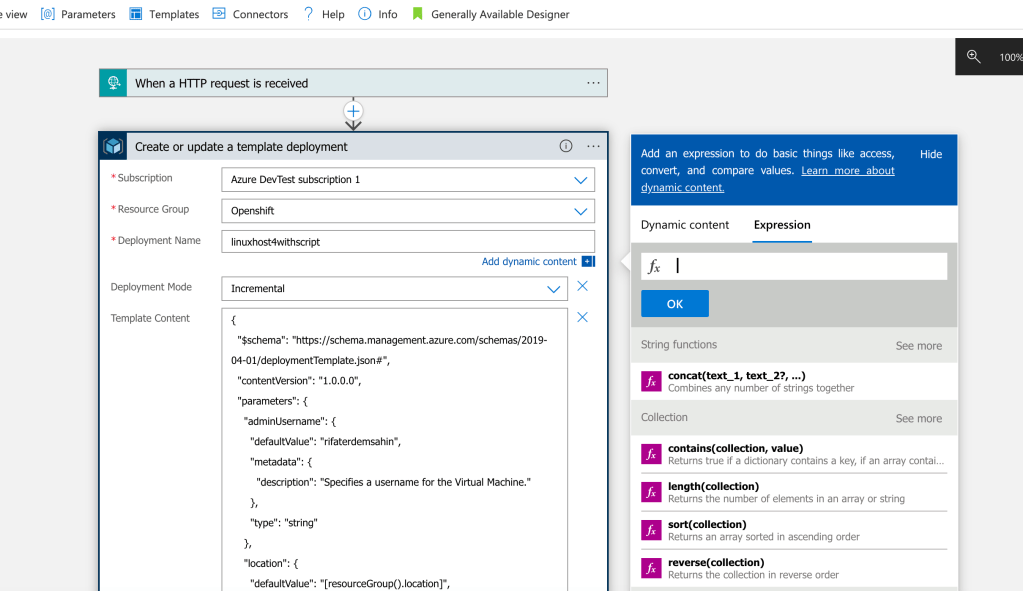Expand the Subscription dropdown
Viewport: 1023px width, 591px height.
pos(580,180)
